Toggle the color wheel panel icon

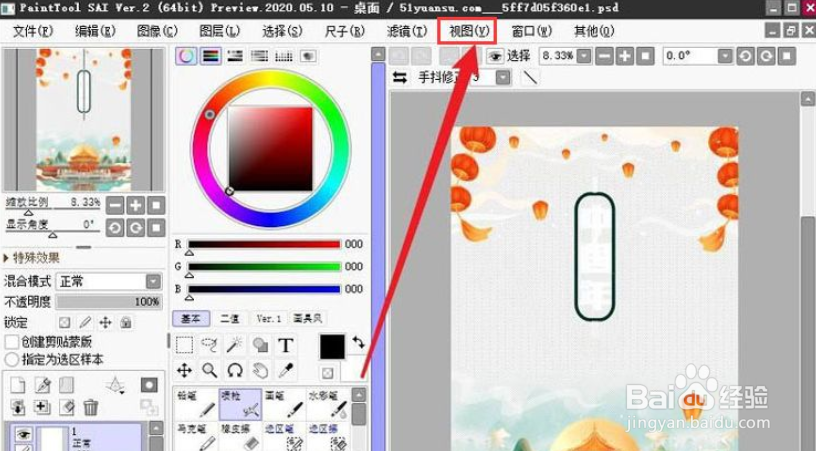(x=186, y=56)
